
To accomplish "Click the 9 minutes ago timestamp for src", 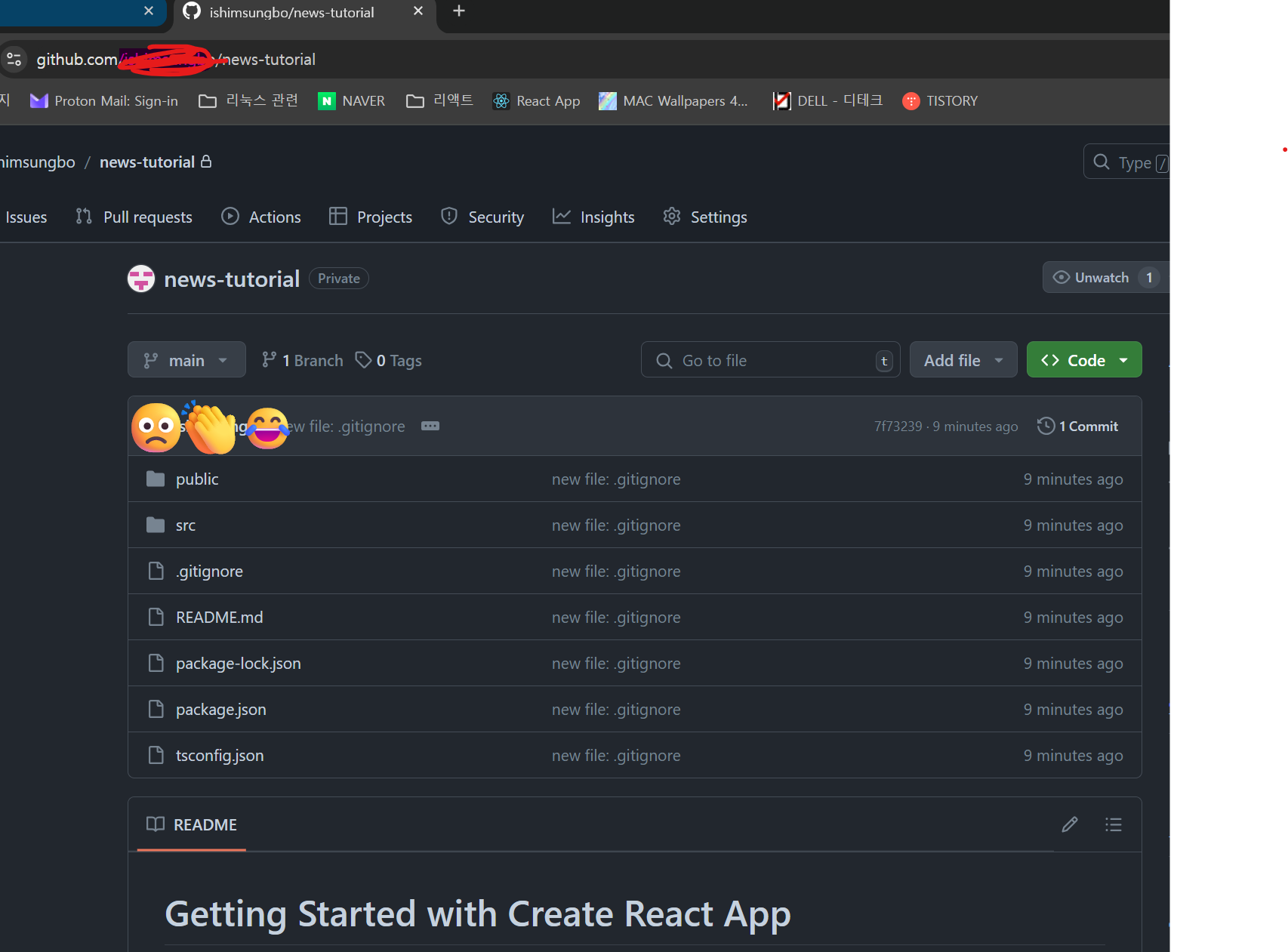I will 1073,525.
